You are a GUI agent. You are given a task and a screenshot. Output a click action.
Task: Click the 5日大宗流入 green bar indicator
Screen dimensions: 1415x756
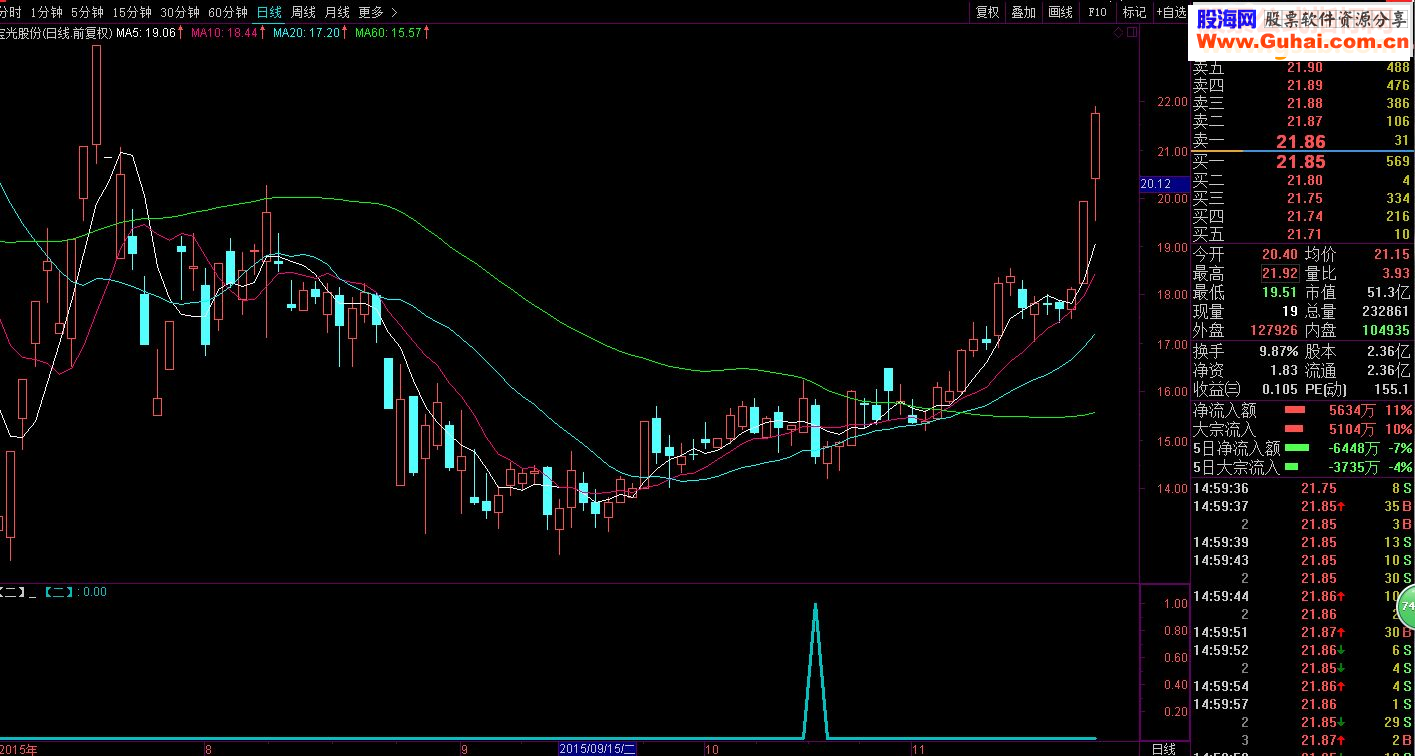(x=1291, y=467)
